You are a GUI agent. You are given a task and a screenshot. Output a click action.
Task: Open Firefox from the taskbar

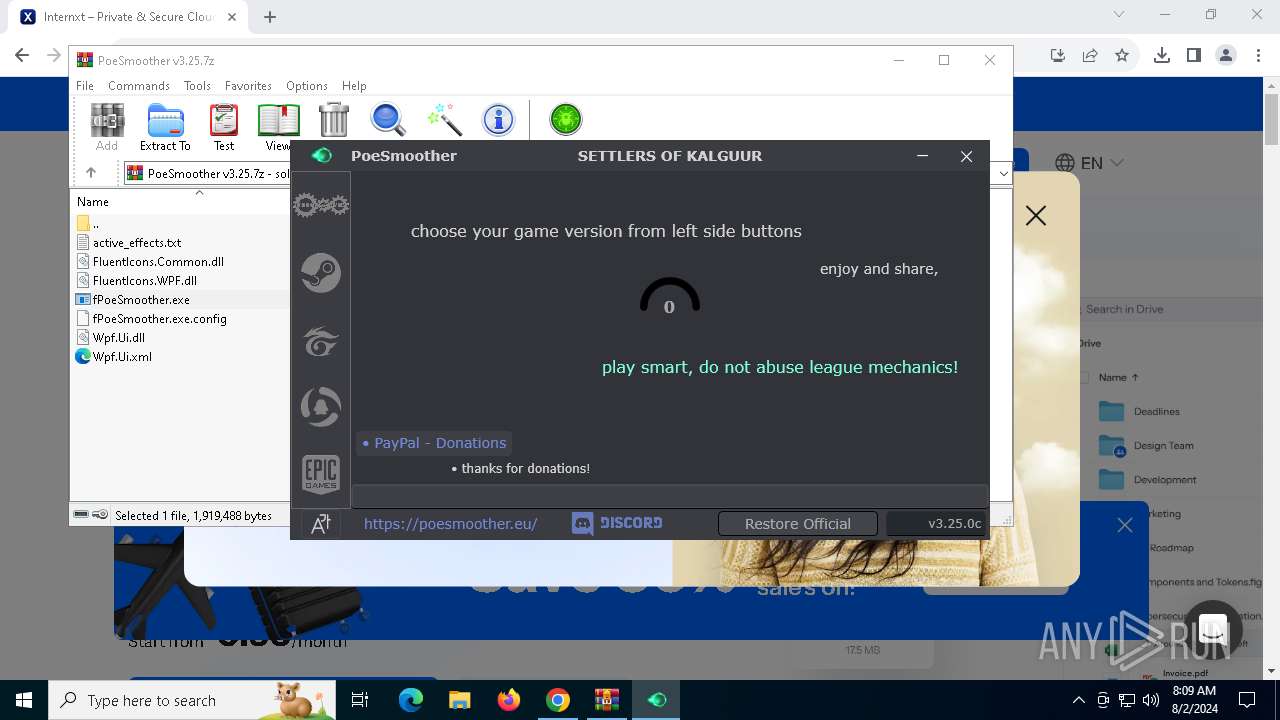[509, 700]
